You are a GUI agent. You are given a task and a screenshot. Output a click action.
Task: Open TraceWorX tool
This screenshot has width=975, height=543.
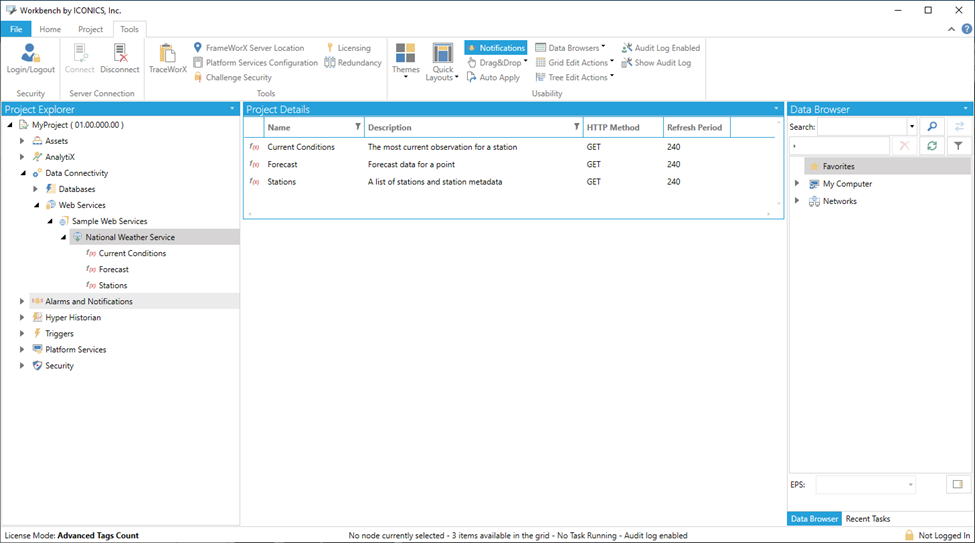pos(167,58)
